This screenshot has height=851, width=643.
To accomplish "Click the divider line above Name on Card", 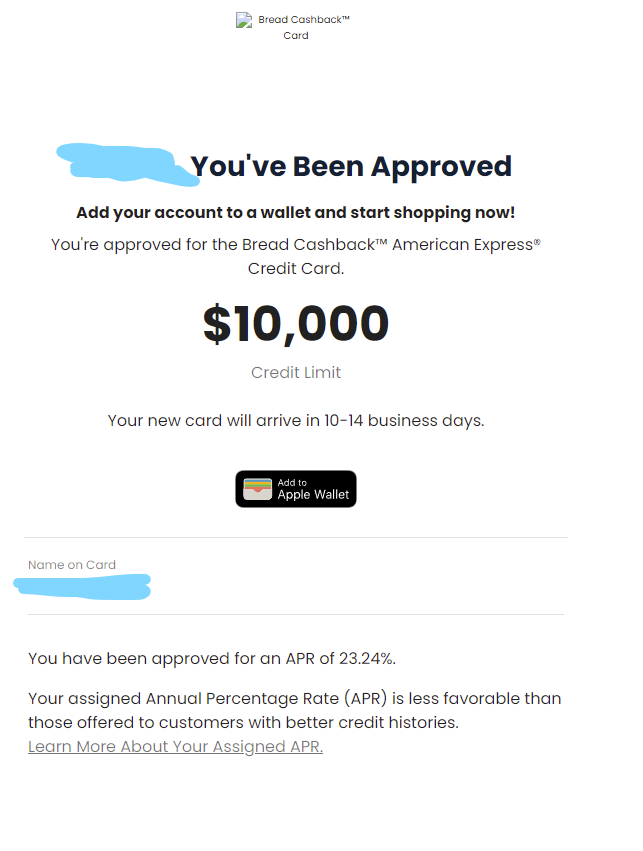I will (296, 534).
